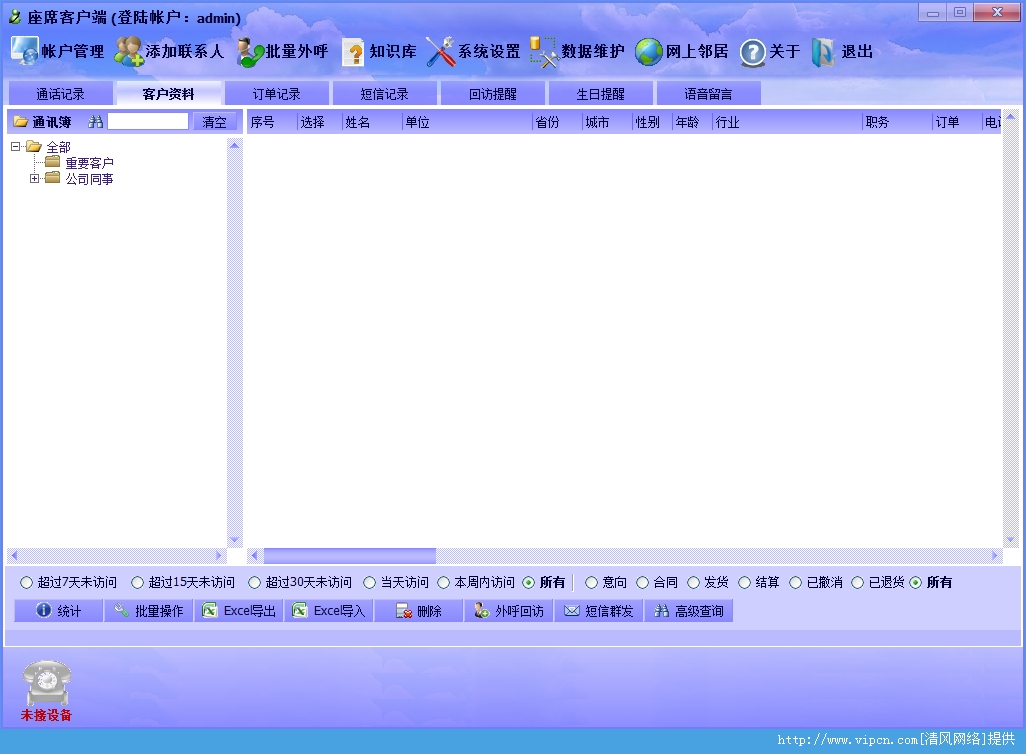
Task: Select 当天访问 radio option
Action: (370, 583)
